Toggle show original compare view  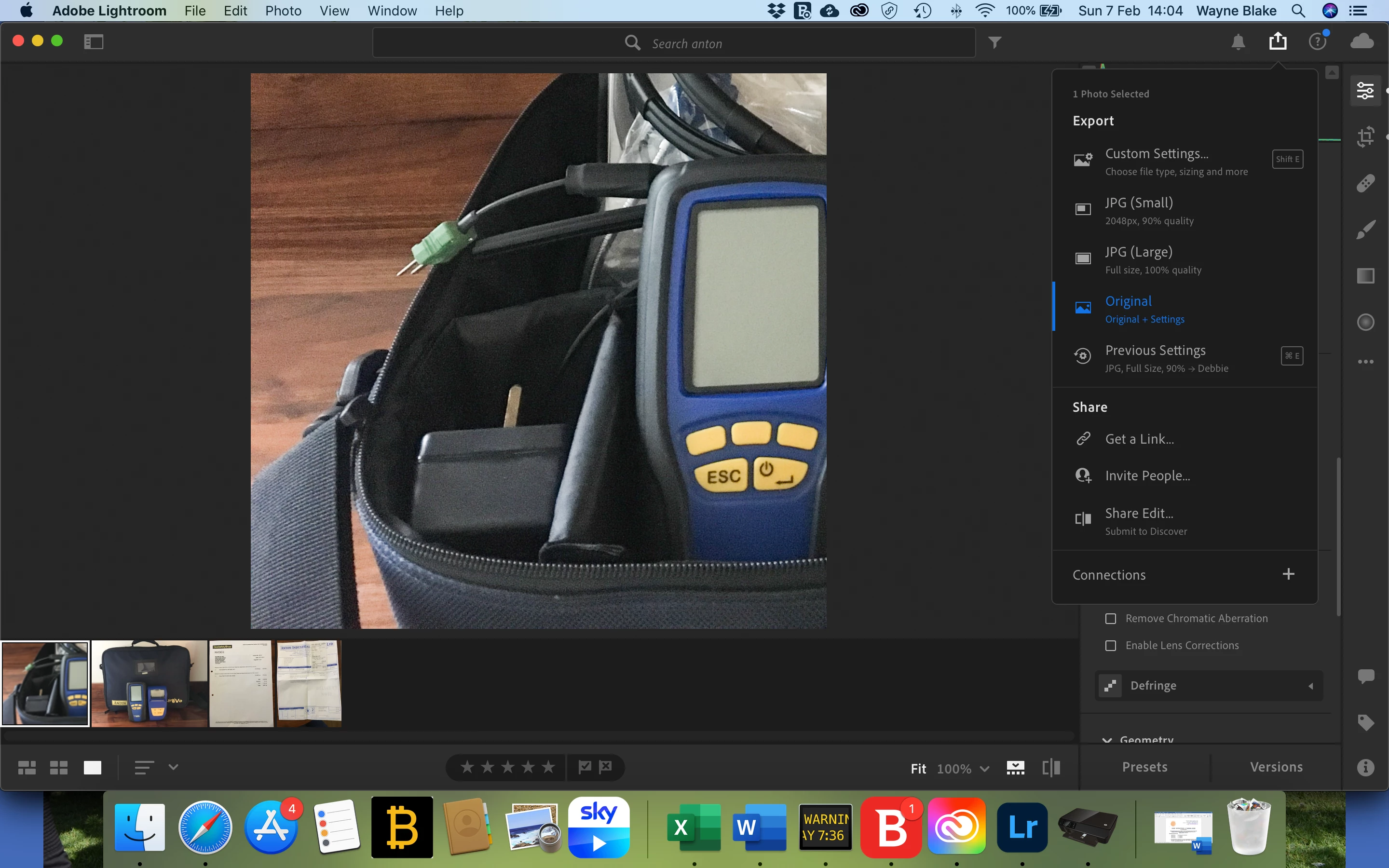tap(1051, 768)
